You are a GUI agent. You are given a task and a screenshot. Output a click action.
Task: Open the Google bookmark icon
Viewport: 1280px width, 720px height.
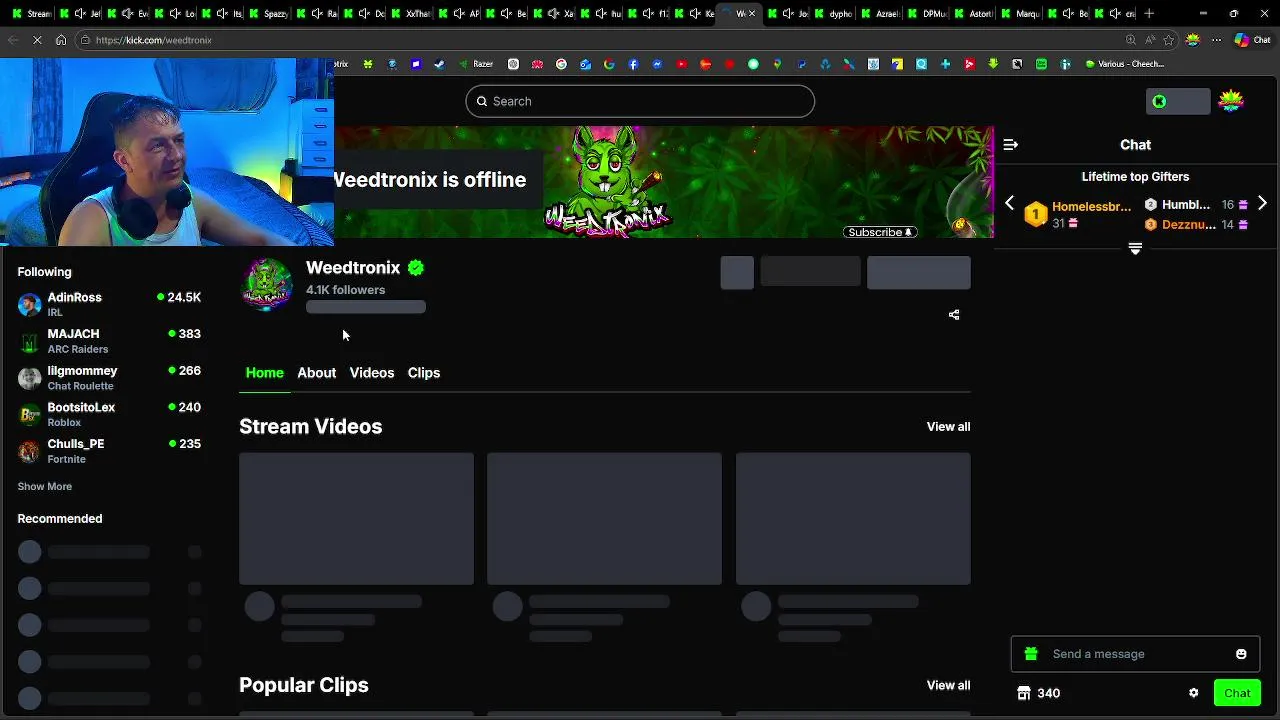pos(609,64)
